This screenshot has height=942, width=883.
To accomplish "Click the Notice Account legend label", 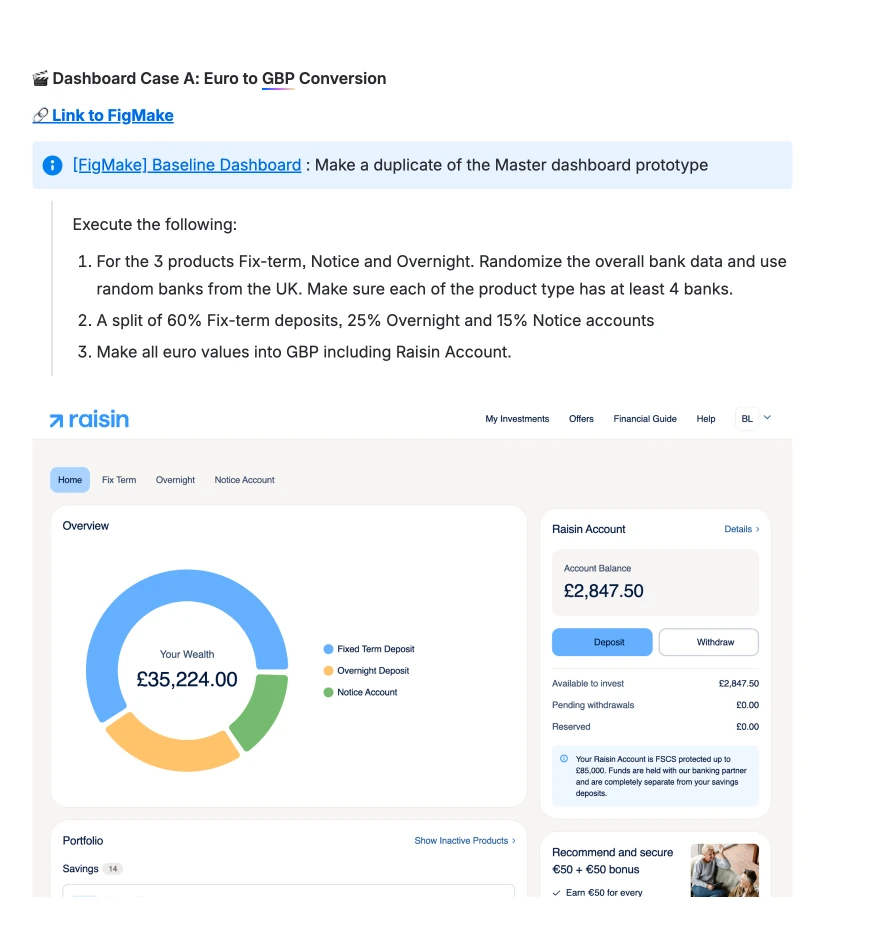I will click(x=367, y=692).
